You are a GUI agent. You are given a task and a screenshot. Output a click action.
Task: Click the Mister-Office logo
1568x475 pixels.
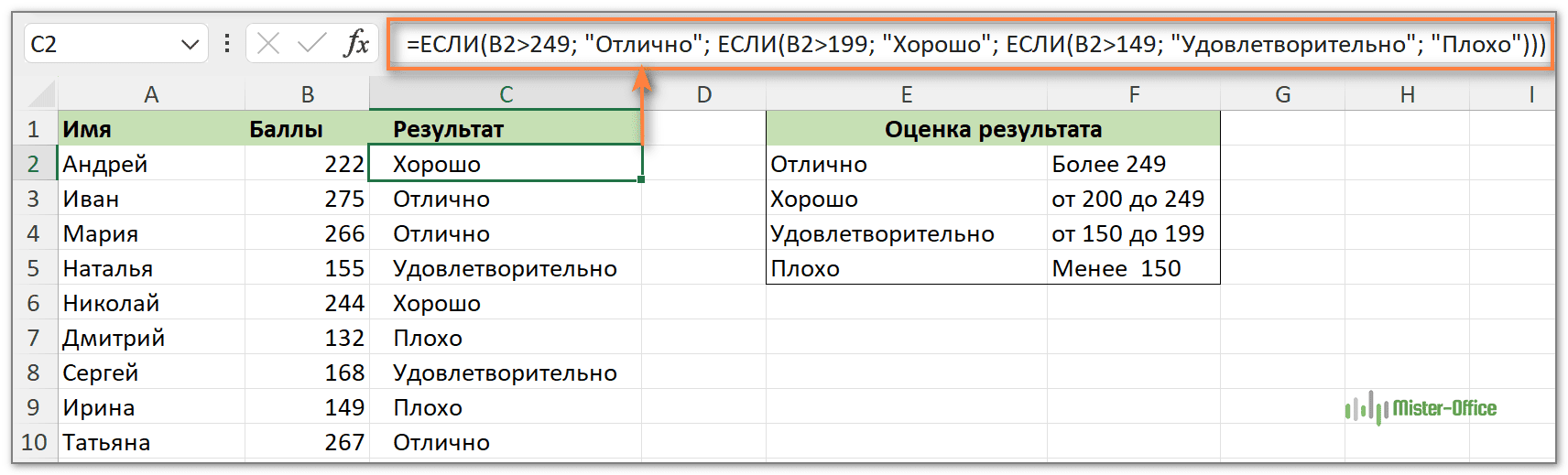click(1421, 408)
